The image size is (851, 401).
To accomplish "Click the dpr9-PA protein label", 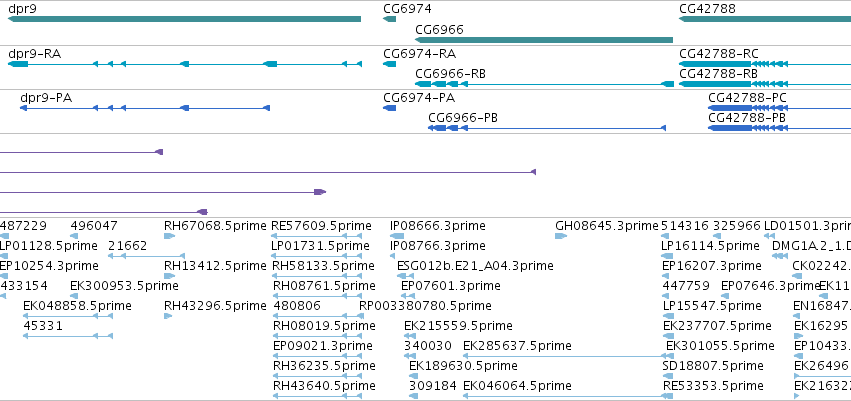I will (46, 98).
